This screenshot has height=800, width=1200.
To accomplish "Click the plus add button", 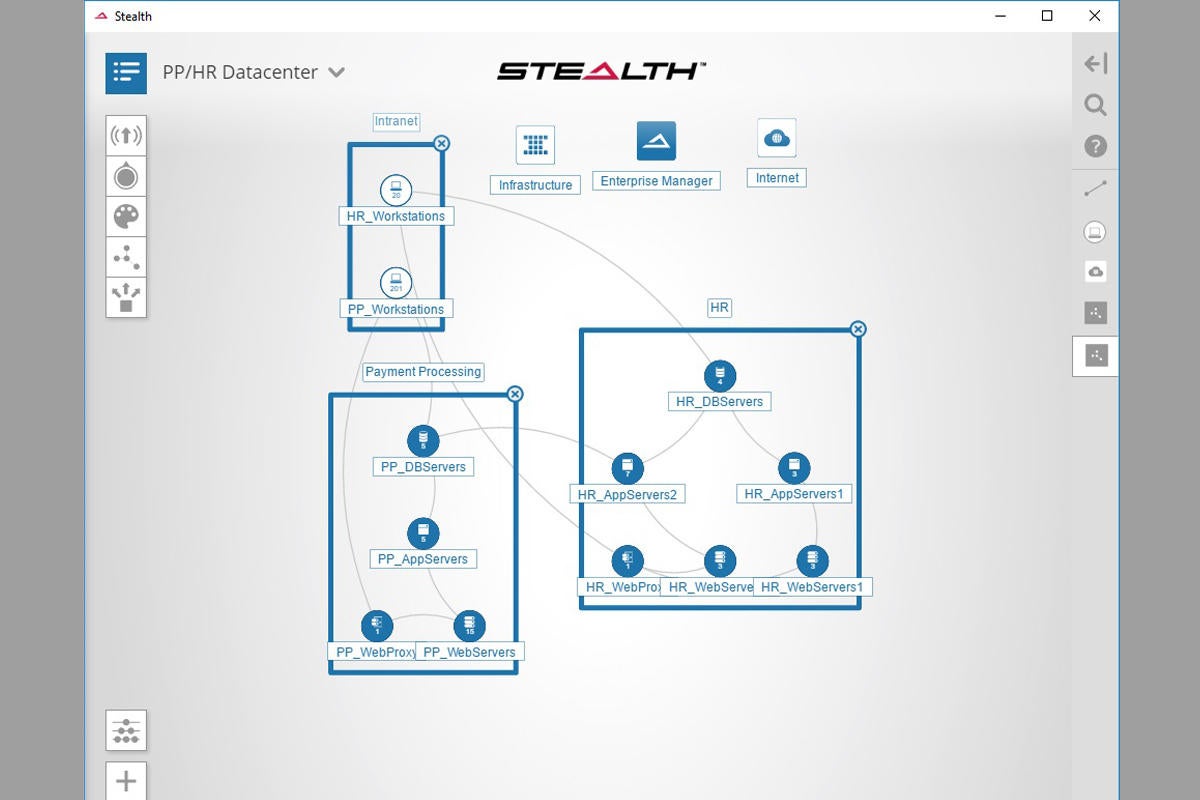I will click(126, 781).
